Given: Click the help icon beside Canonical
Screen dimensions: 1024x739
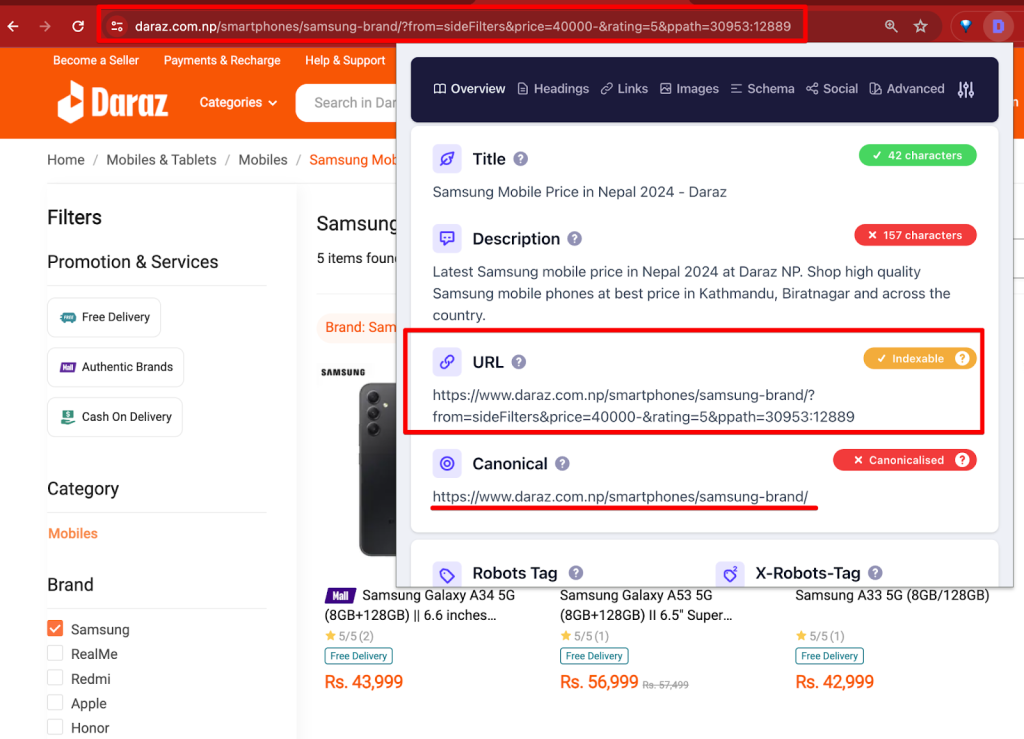Looking at the screenshot, I should point(562,464).
